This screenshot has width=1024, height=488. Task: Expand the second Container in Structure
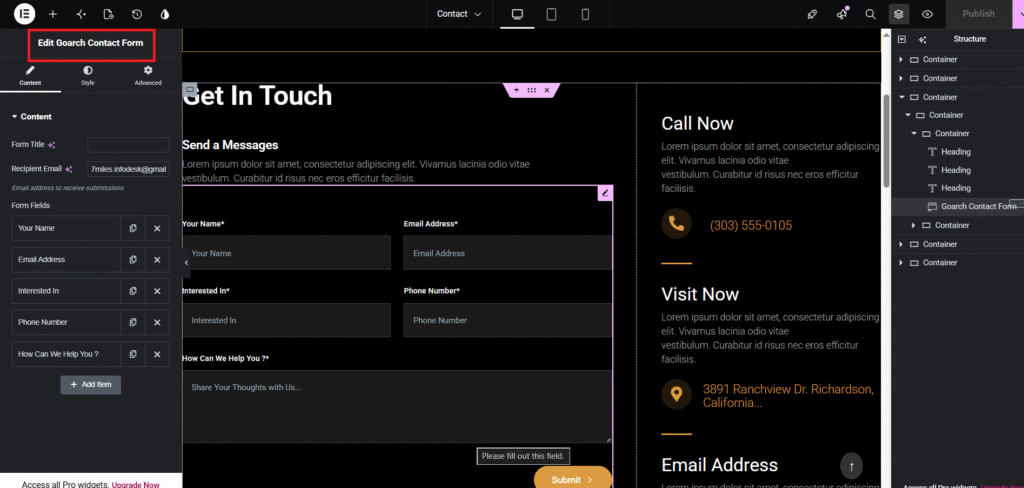coord(901,78)
